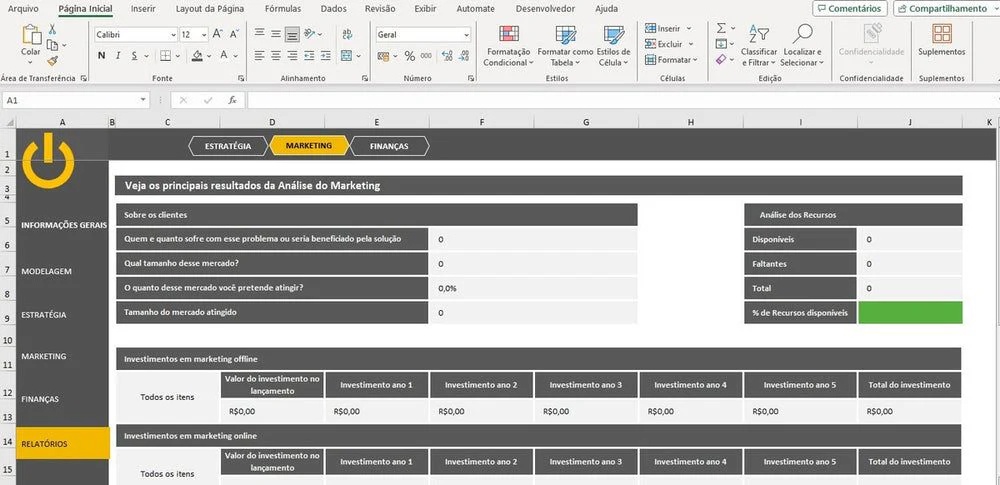
Task: Open Formatar cells menu
Action: tap(671, 60)
